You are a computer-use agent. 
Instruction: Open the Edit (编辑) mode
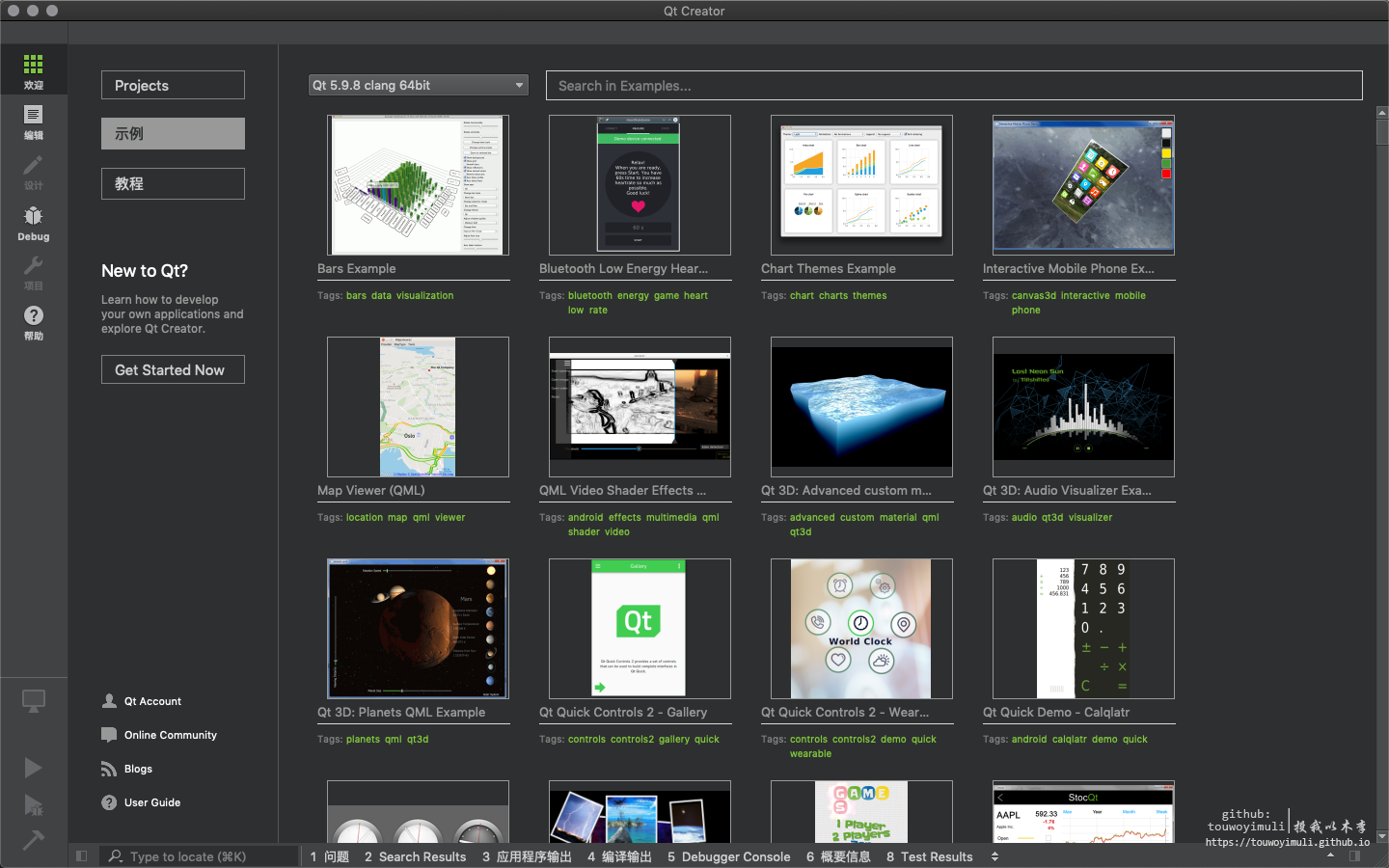tap(34, 121)
